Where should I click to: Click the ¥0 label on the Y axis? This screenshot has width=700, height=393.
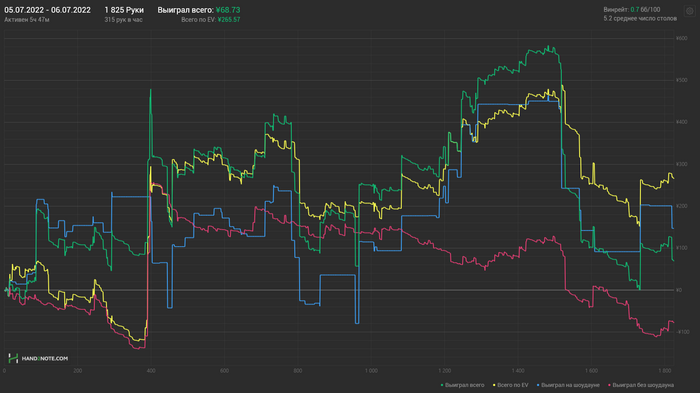pyautogui.click(x=679, y=290)
